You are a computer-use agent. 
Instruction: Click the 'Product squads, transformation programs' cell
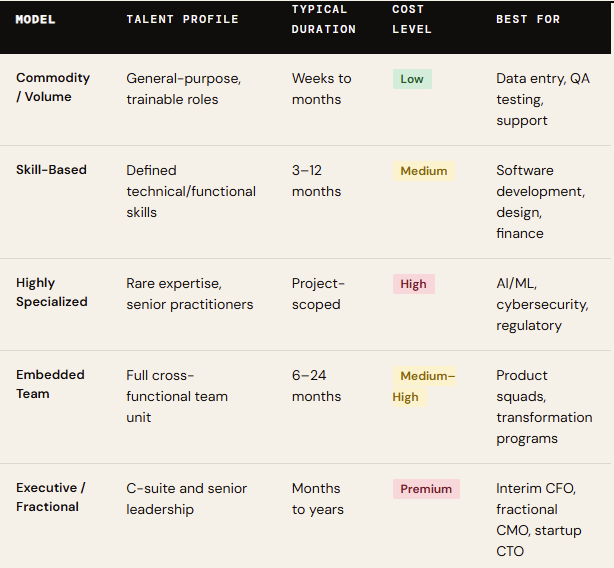tap(544, 406)
